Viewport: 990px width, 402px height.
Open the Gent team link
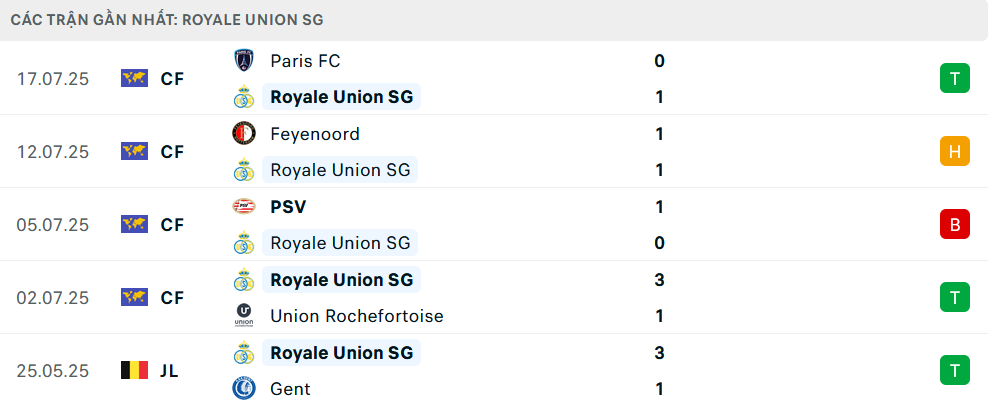point(290,389)
